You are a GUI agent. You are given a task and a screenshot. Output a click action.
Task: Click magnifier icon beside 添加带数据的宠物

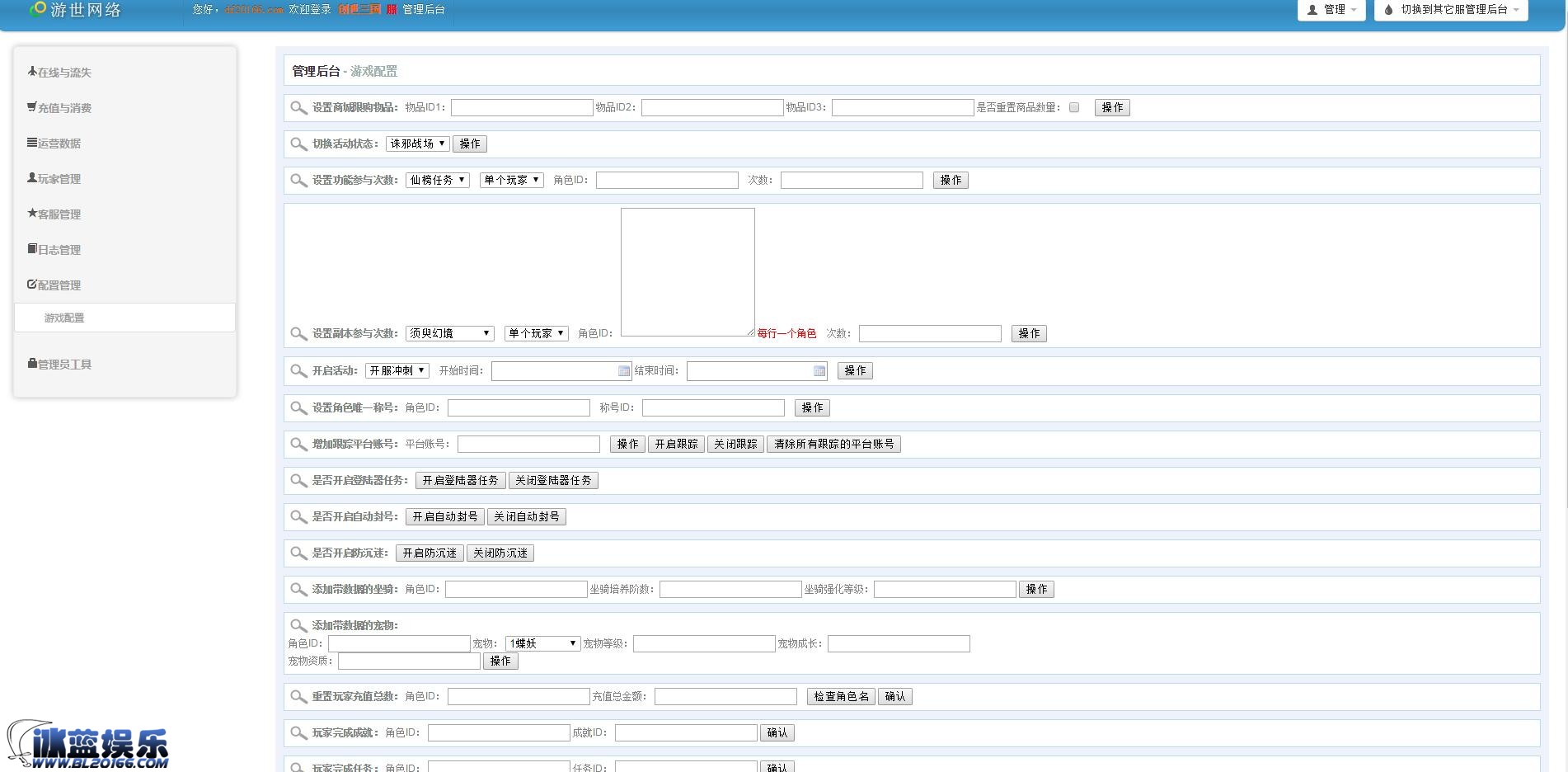[298, 626]
